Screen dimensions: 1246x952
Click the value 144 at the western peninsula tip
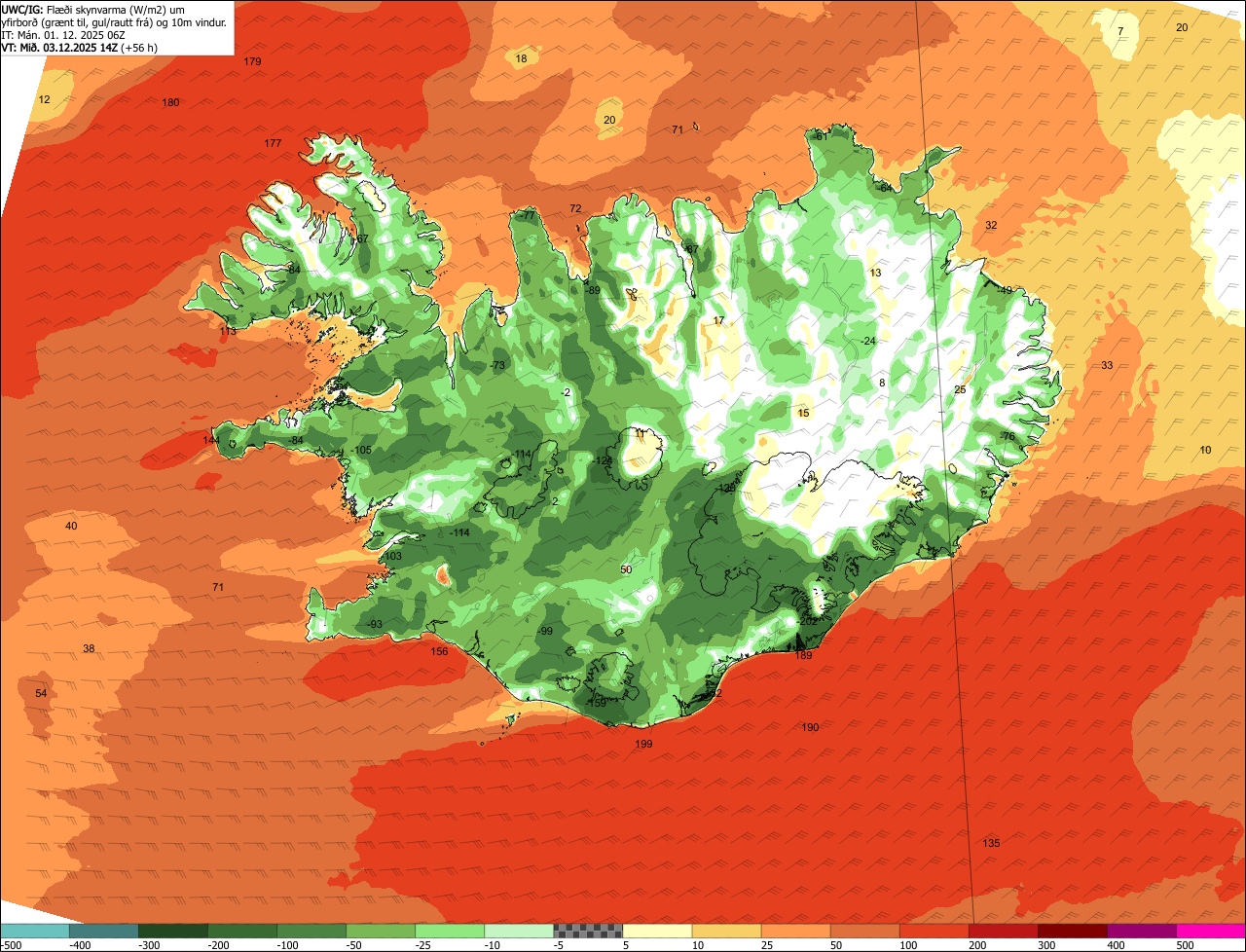click(x=211, y=440)
